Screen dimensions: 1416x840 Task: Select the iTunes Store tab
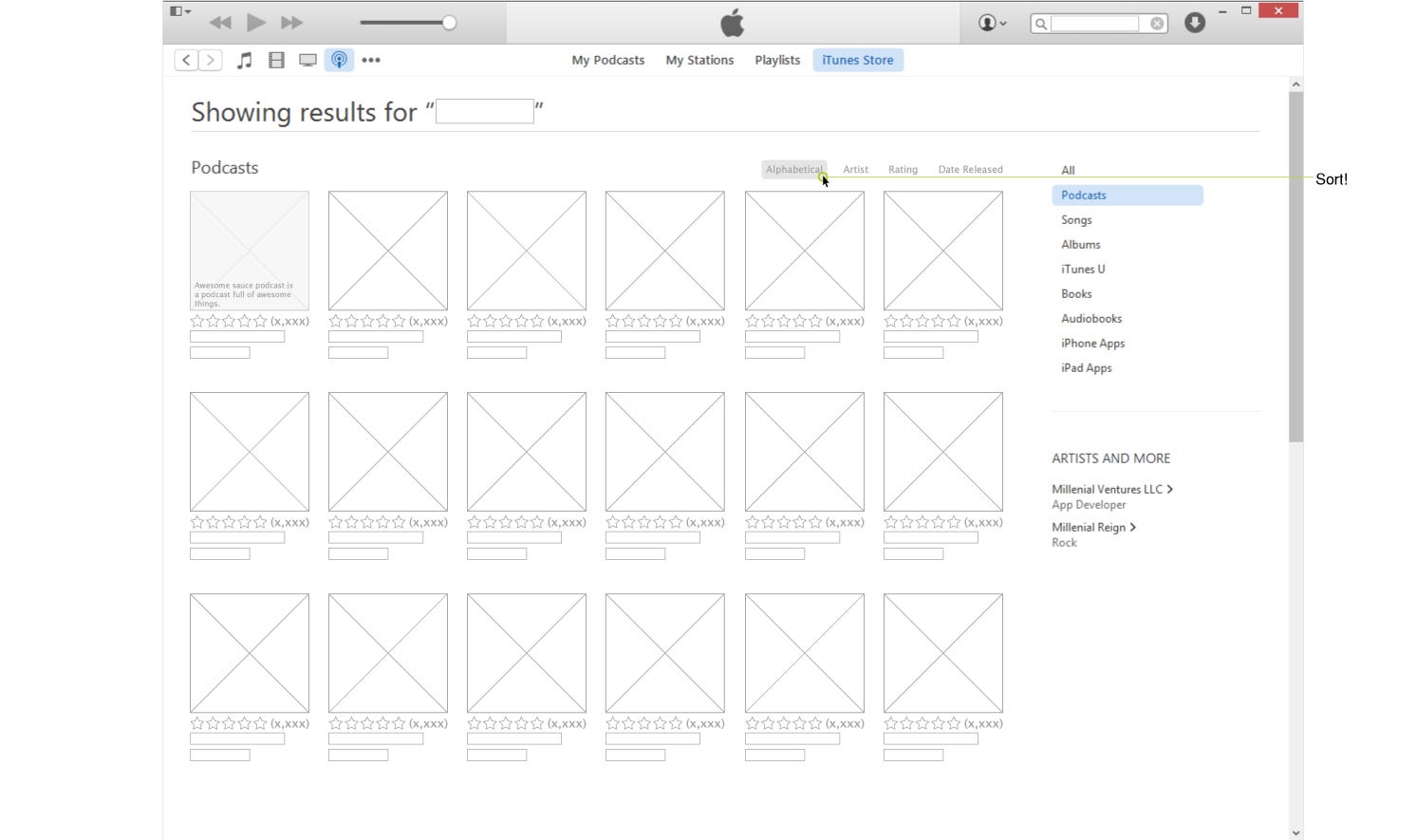coord(858,60)
